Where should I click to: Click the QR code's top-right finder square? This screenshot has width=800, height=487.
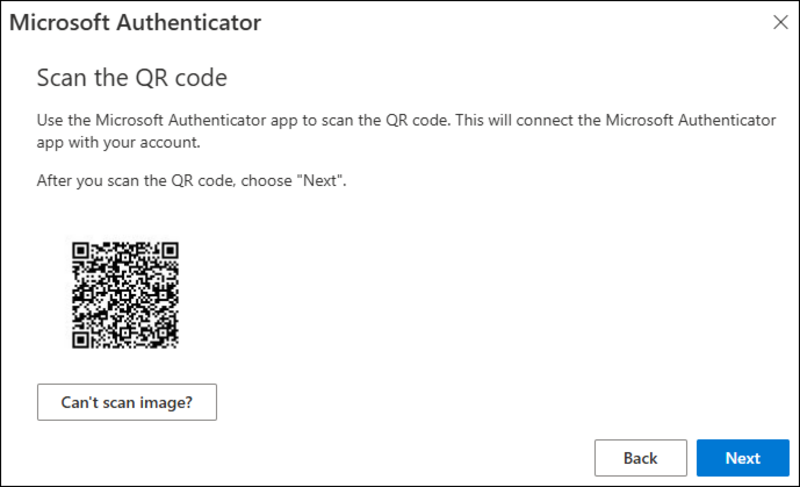point(169,251)
